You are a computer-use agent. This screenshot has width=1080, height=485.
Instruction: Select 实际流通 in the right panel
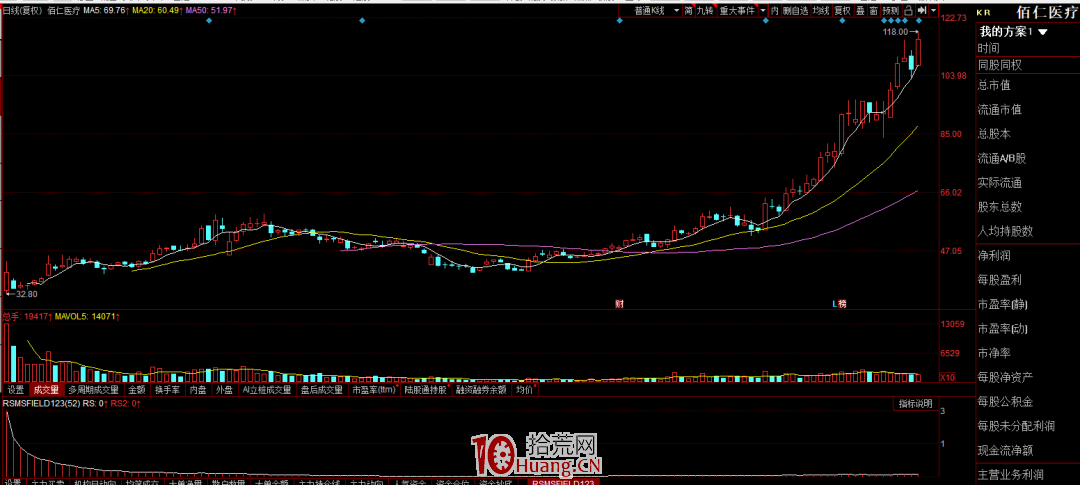[999, 183]
